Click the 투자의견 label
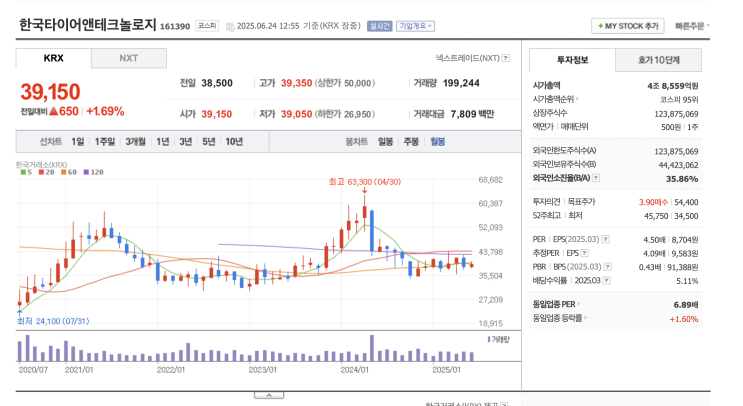This screenshot has height=406, width=743. 546,202
